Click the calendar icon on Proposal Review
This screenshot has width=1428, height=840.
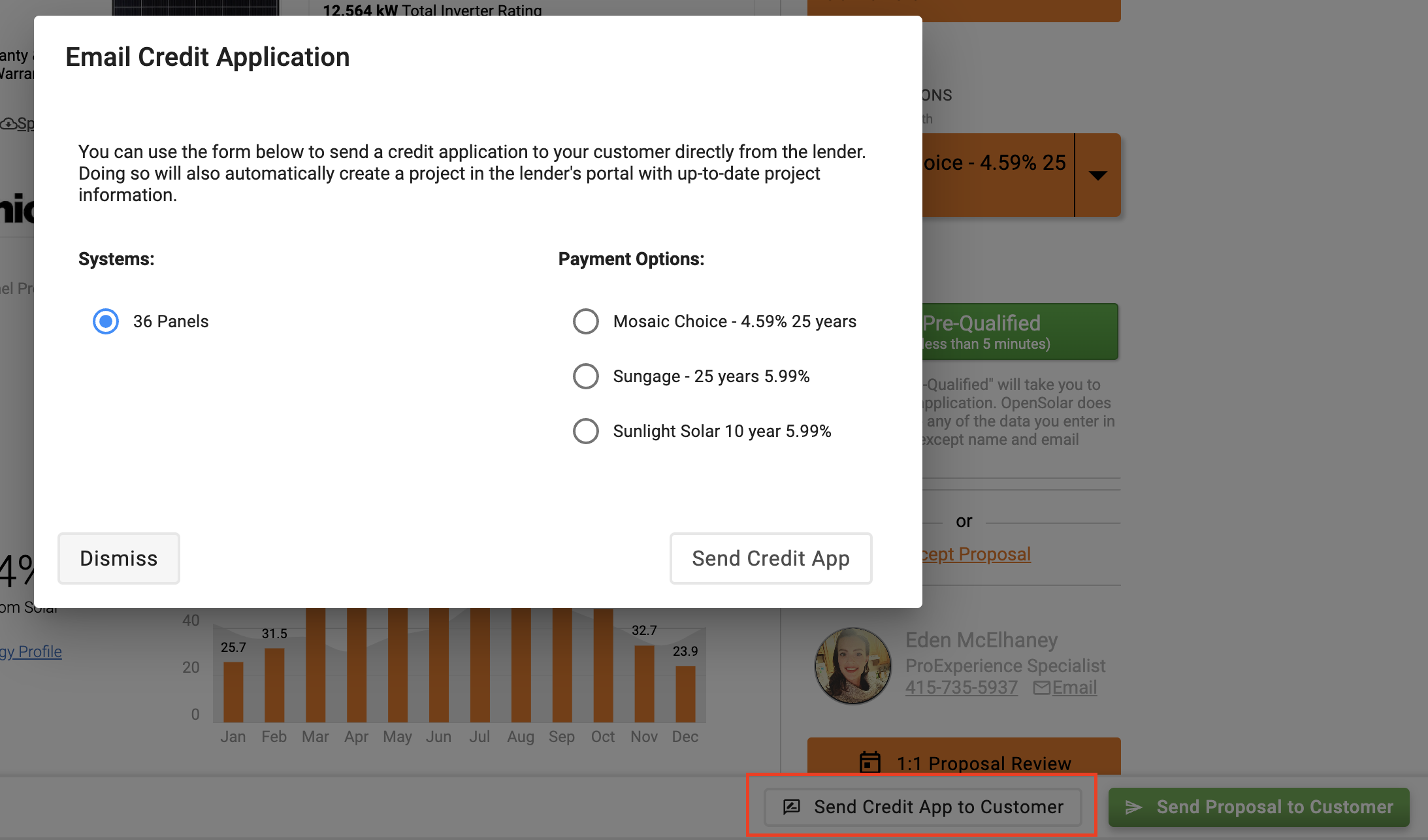click(870, 762)
